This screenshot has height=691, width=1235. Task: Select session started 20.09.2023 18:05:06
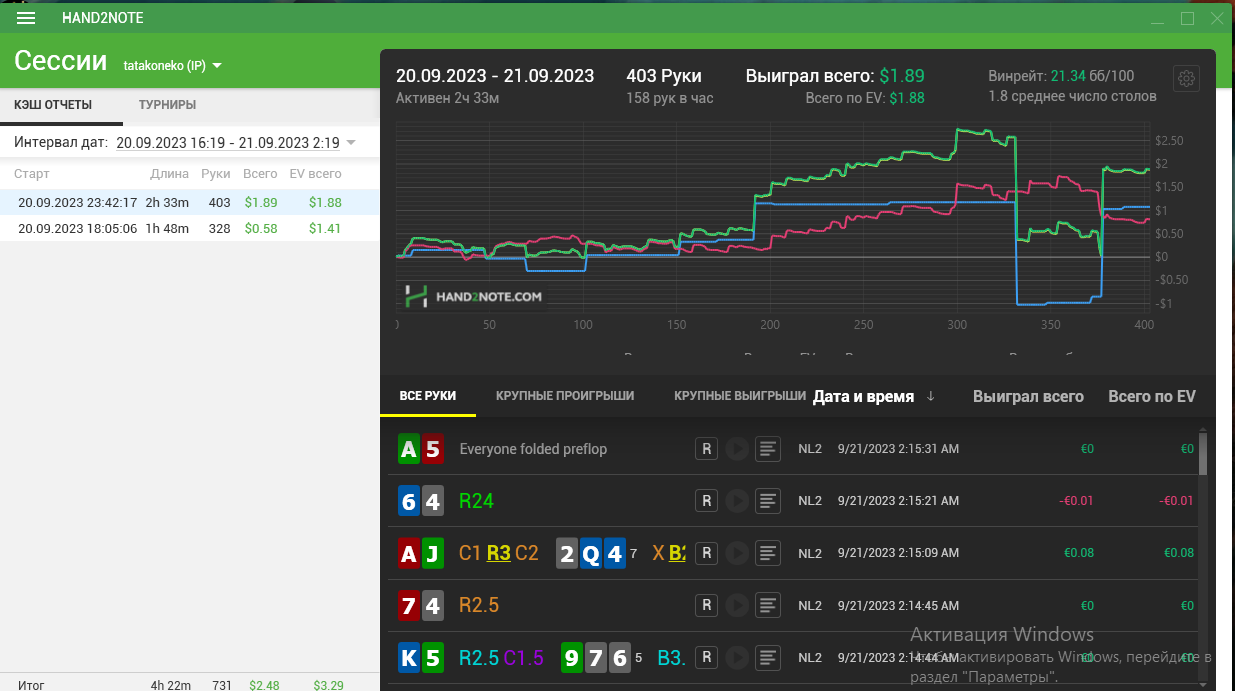click(189, 228)
